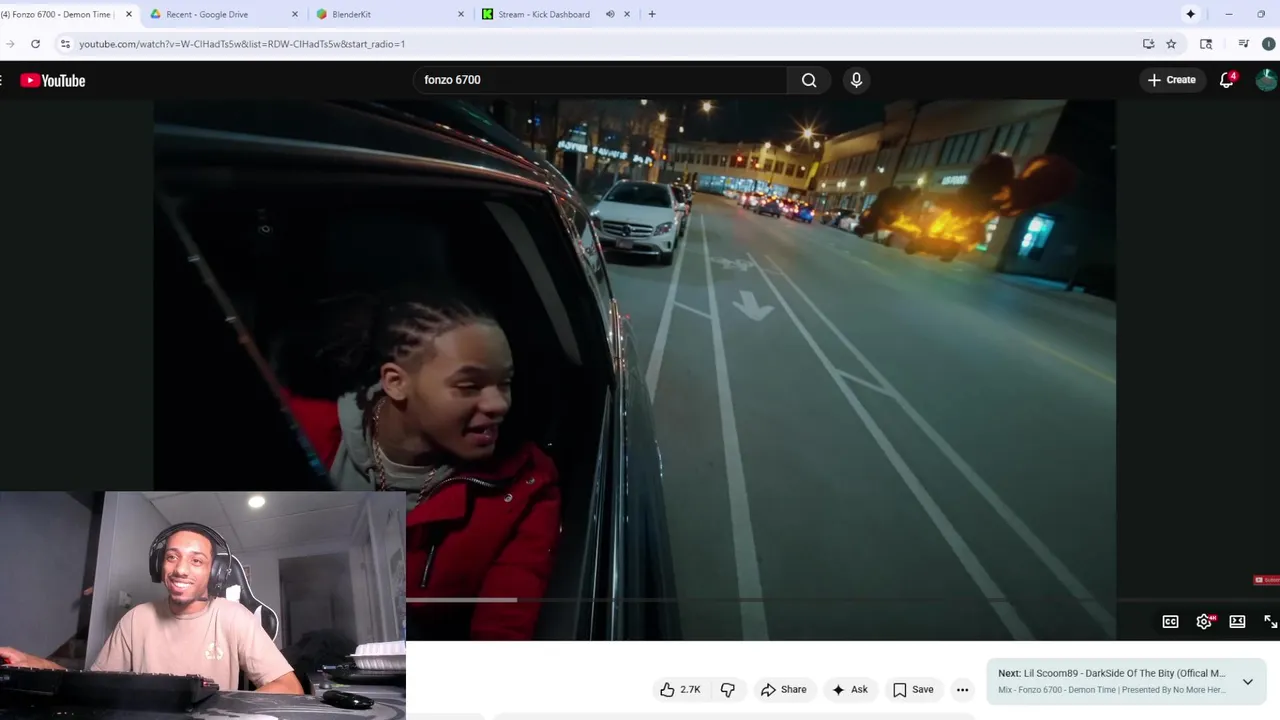Open Gemini sparkle button in title bar
This screenshot has width=1280, height=720.
[1190, 14]
